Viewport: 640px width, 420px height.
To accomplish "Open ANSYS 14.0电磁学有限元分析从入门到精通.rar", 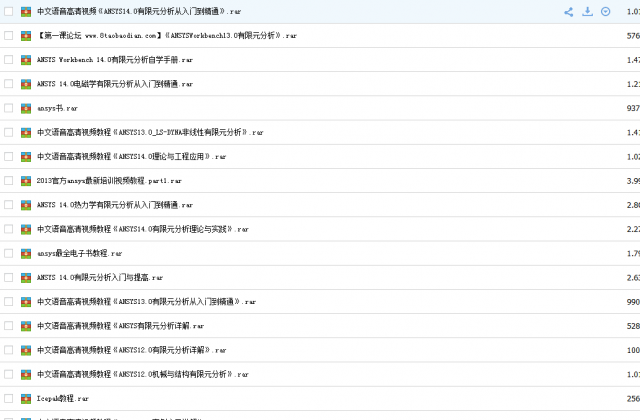I will pyautogui.click(x=115, y=84).
